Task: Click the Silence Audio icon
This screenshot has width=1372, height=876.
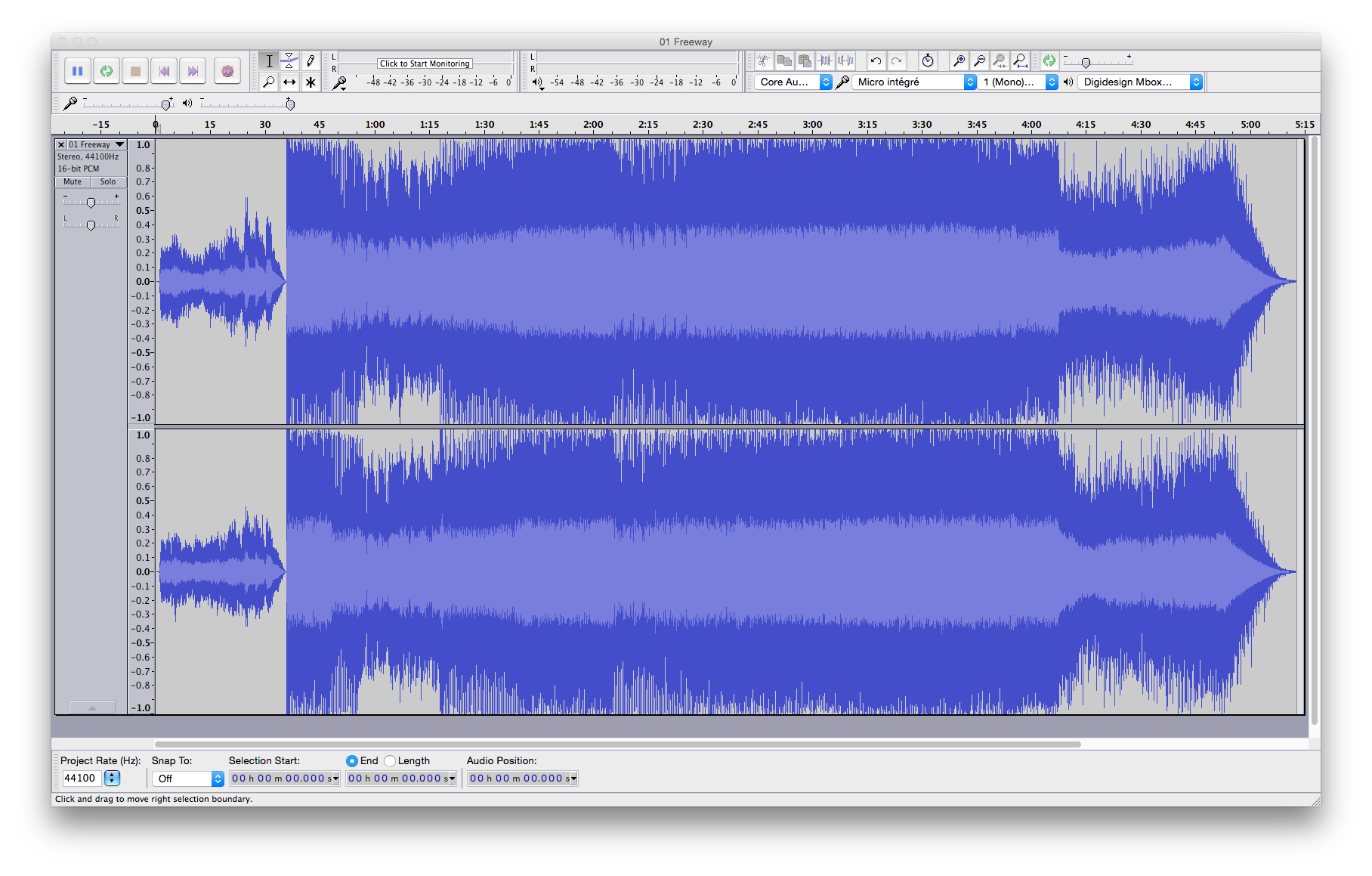Action: [844, 60]
